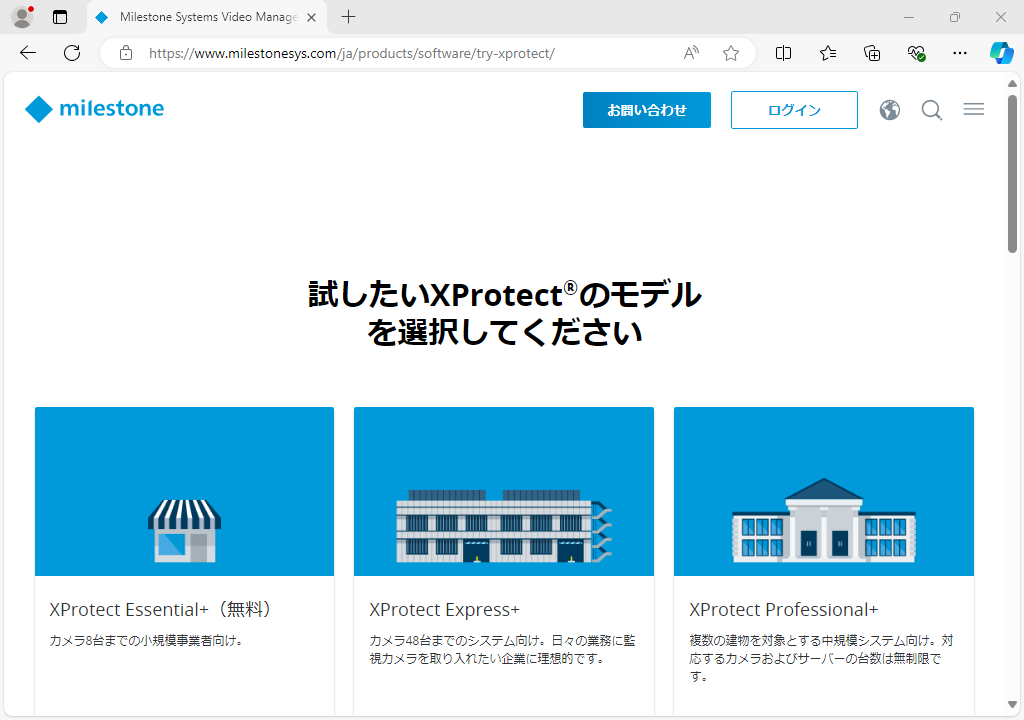Restore down the browser window
Screen dimensions: 1024x720
point(955,18)
